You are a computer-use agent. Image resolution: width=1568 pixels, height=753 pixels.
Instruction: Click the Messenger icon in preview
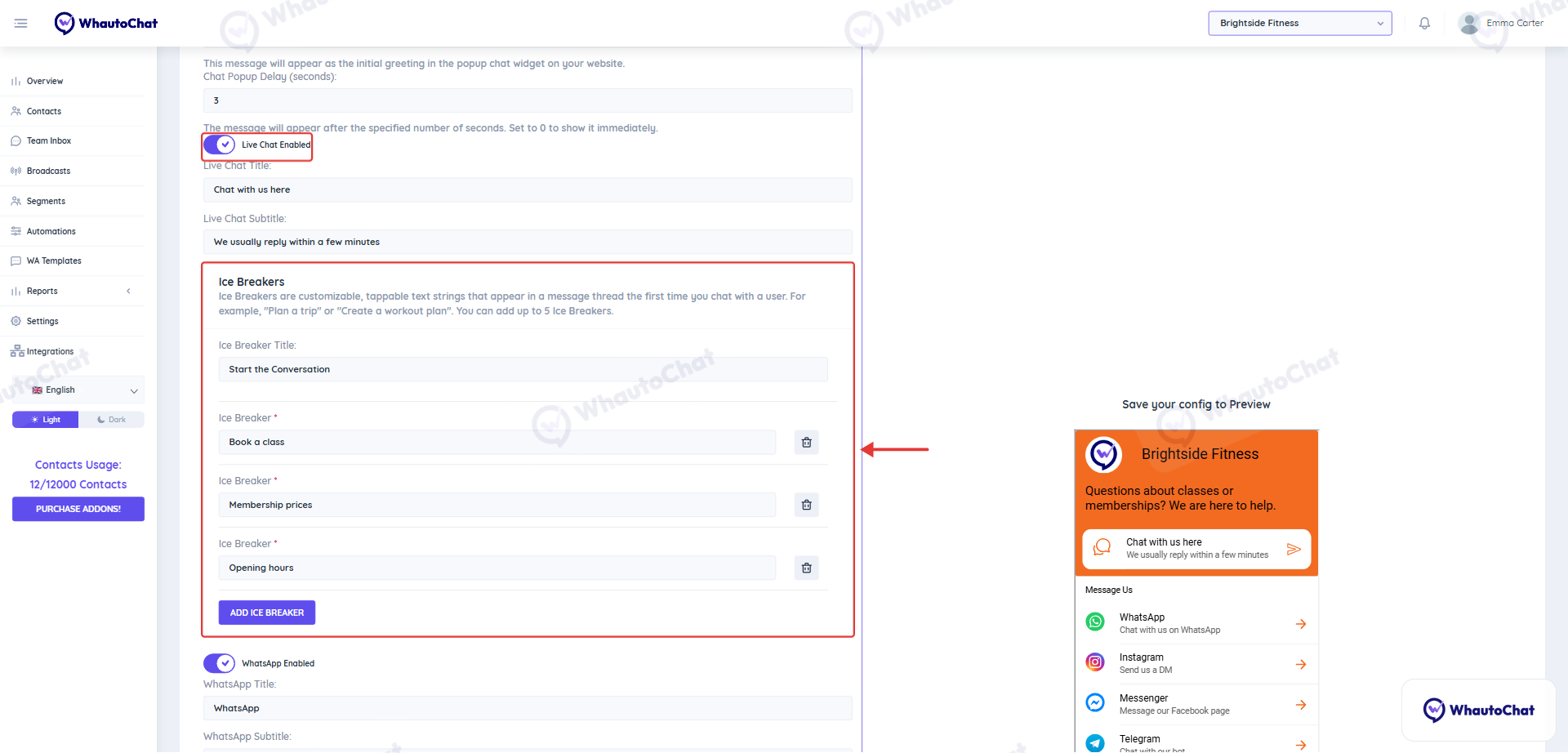(1095, 702)
